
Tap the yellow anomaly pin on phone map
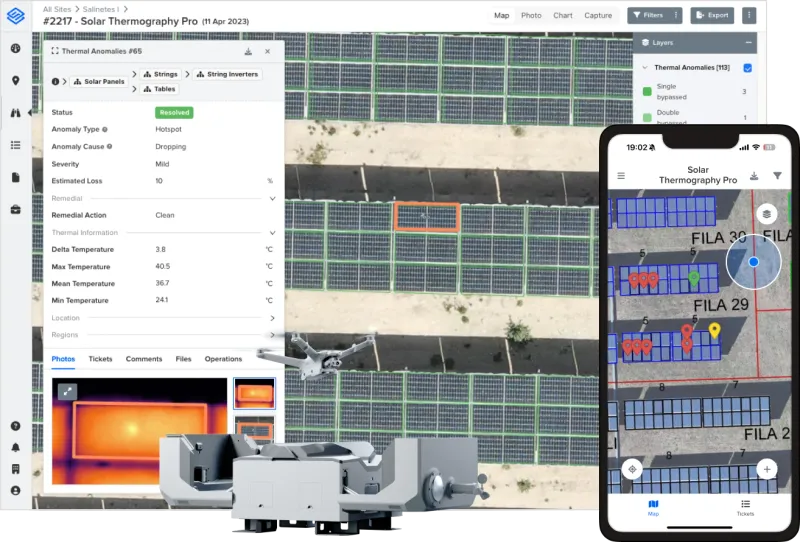[715, 330]
